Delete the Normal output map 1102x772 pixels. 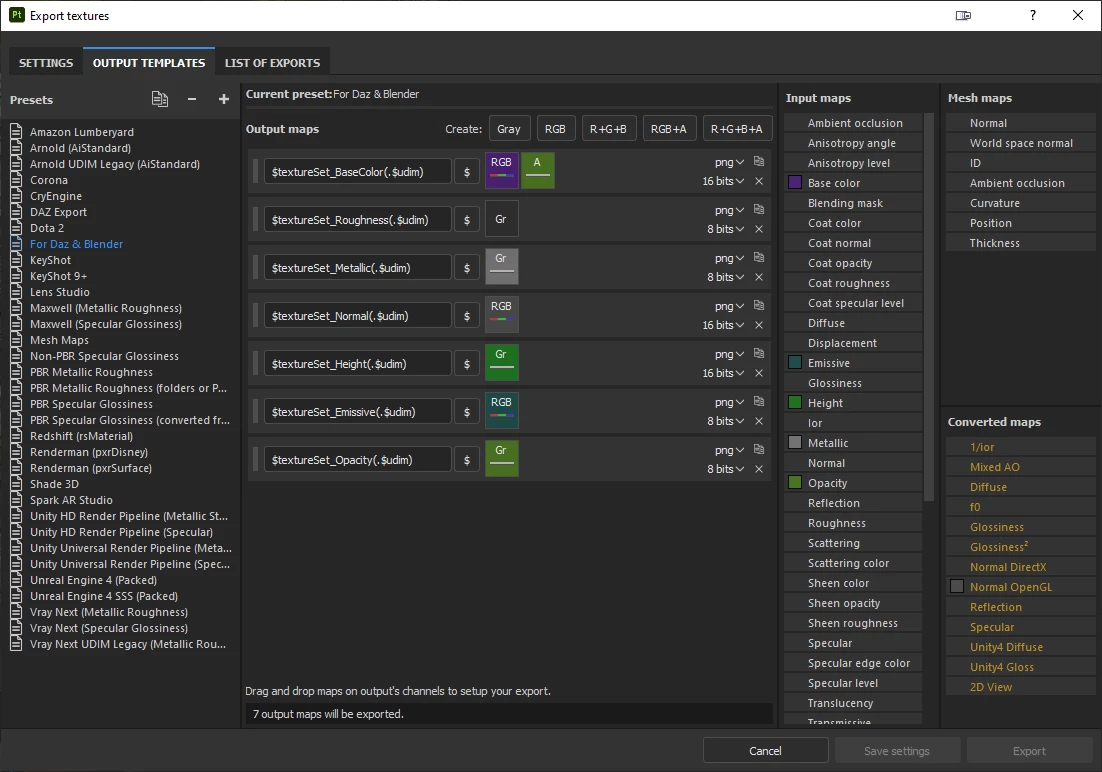click(x=759, y=325)
